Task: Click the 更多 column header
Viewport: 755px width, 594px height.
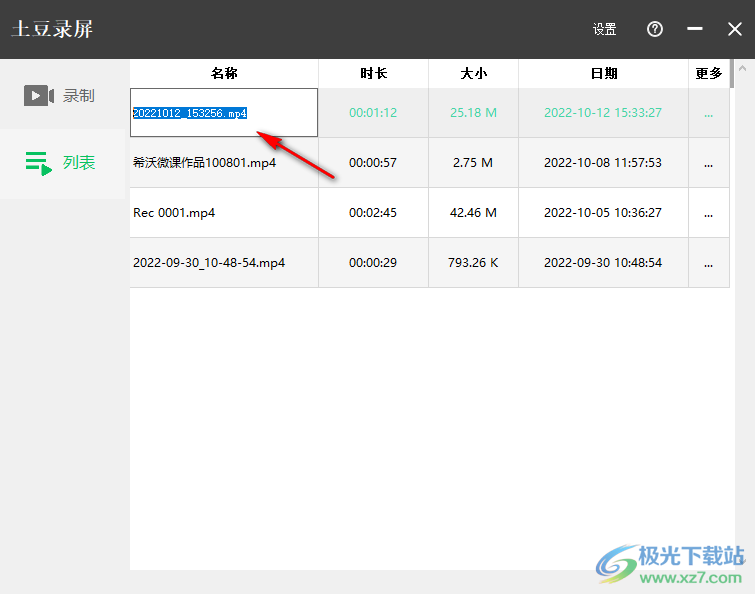Action: point(709,74)
